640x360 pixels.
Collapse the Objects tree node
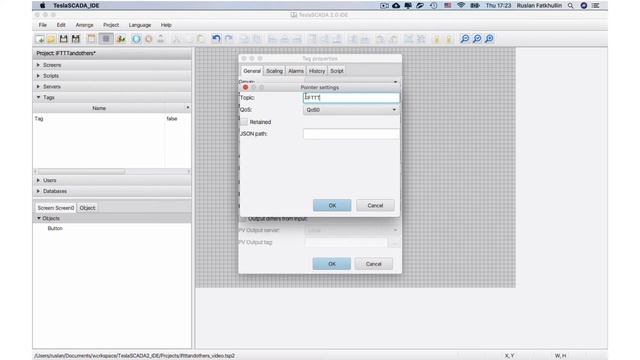[39, 218]
